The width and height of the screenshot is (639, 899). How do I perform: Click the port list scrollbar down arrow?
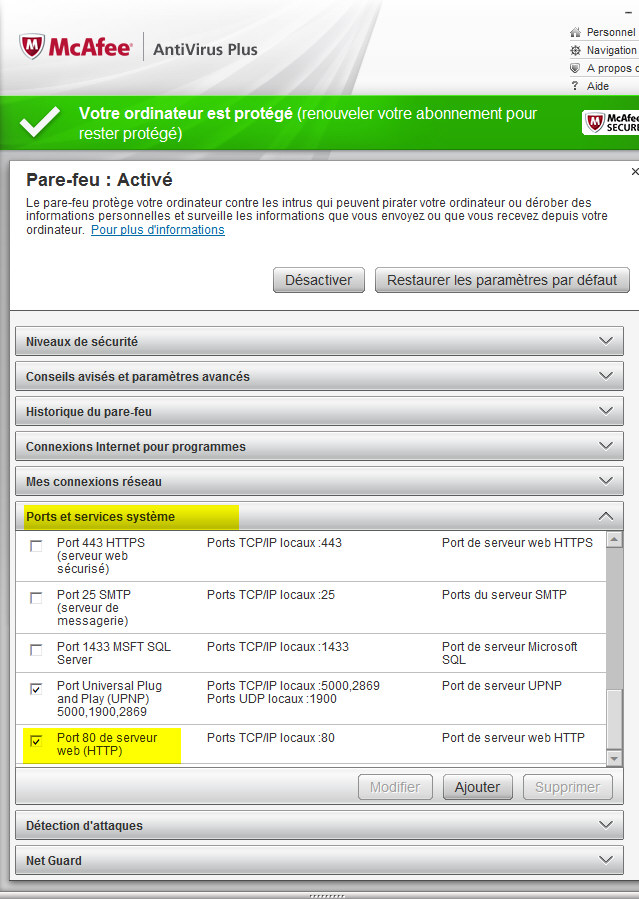(614, 759)
